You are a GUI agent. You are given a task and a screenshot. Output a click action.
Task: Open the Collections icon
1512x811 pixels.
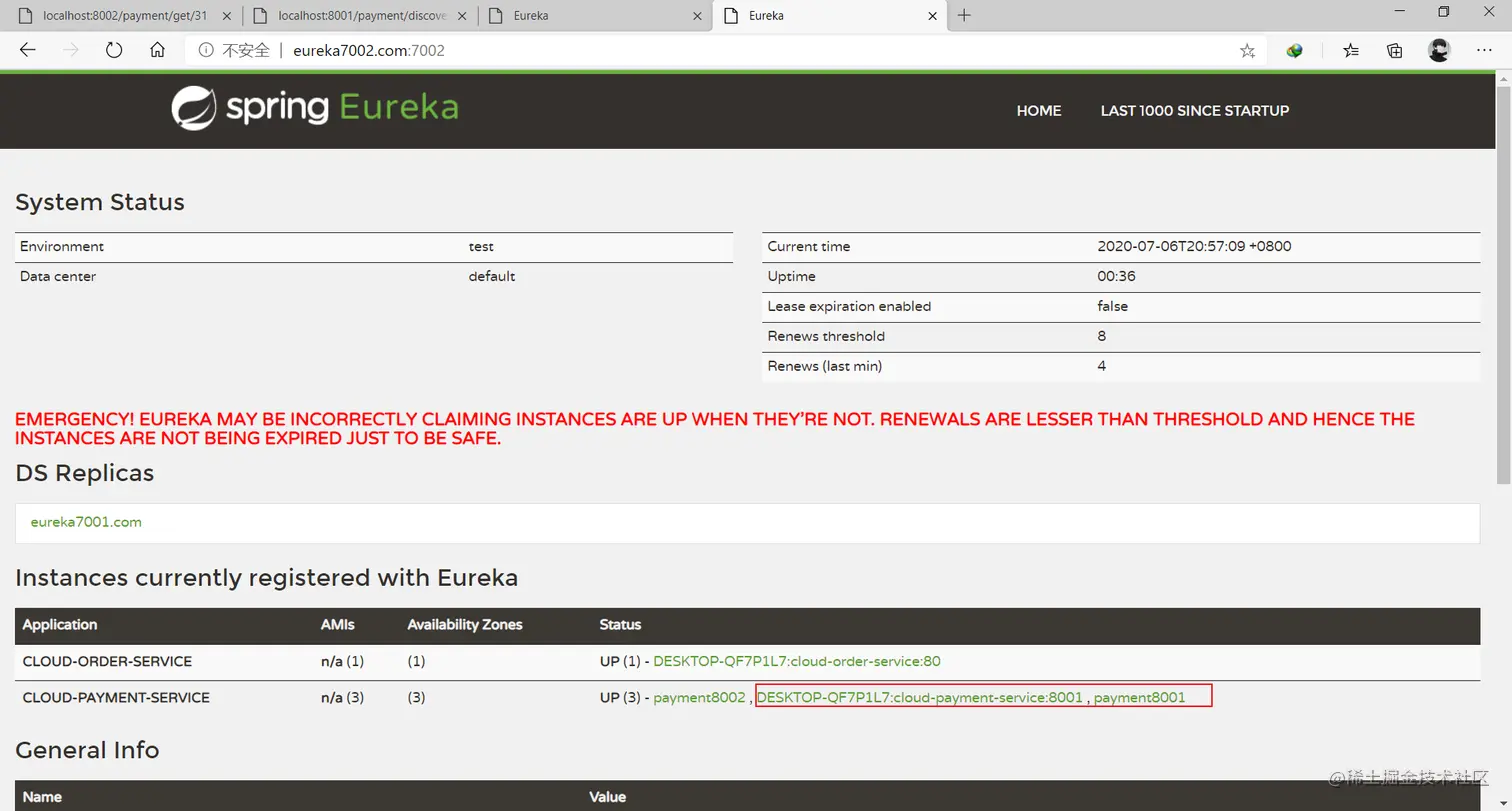(1395, 50)
